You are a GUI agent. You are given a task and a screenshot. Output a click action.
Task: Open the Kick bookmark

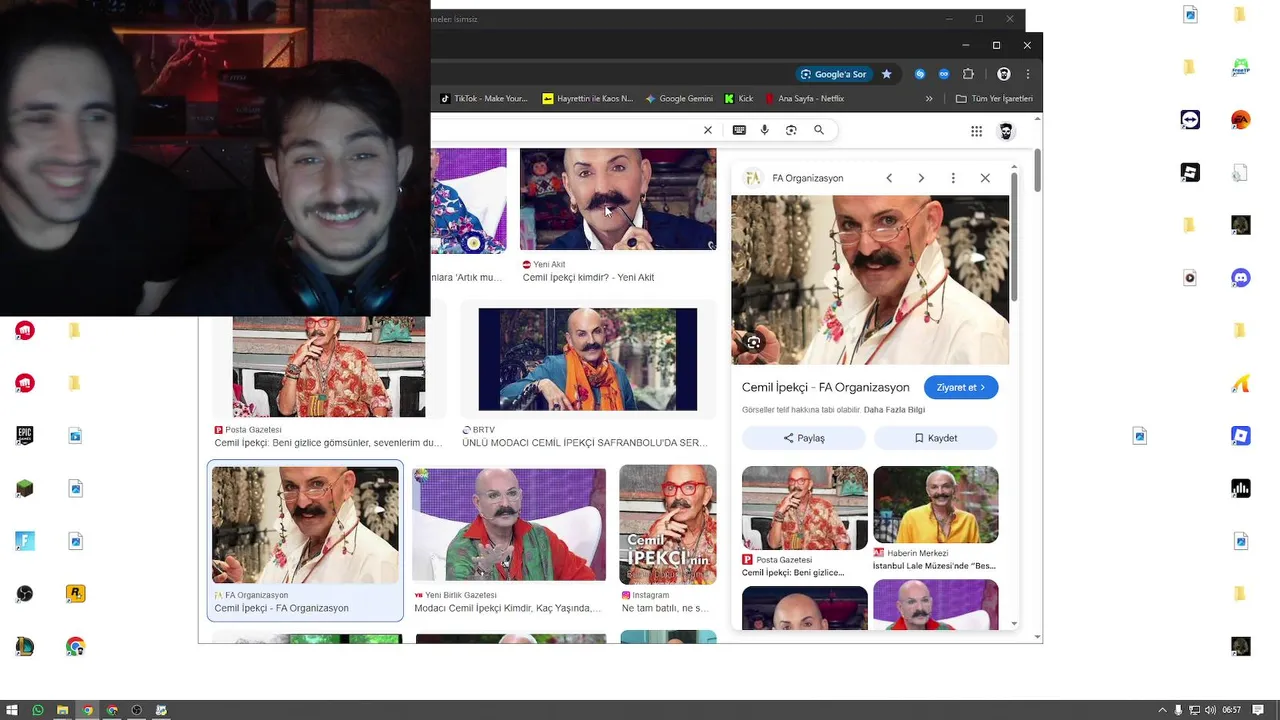tap(739, 99)
